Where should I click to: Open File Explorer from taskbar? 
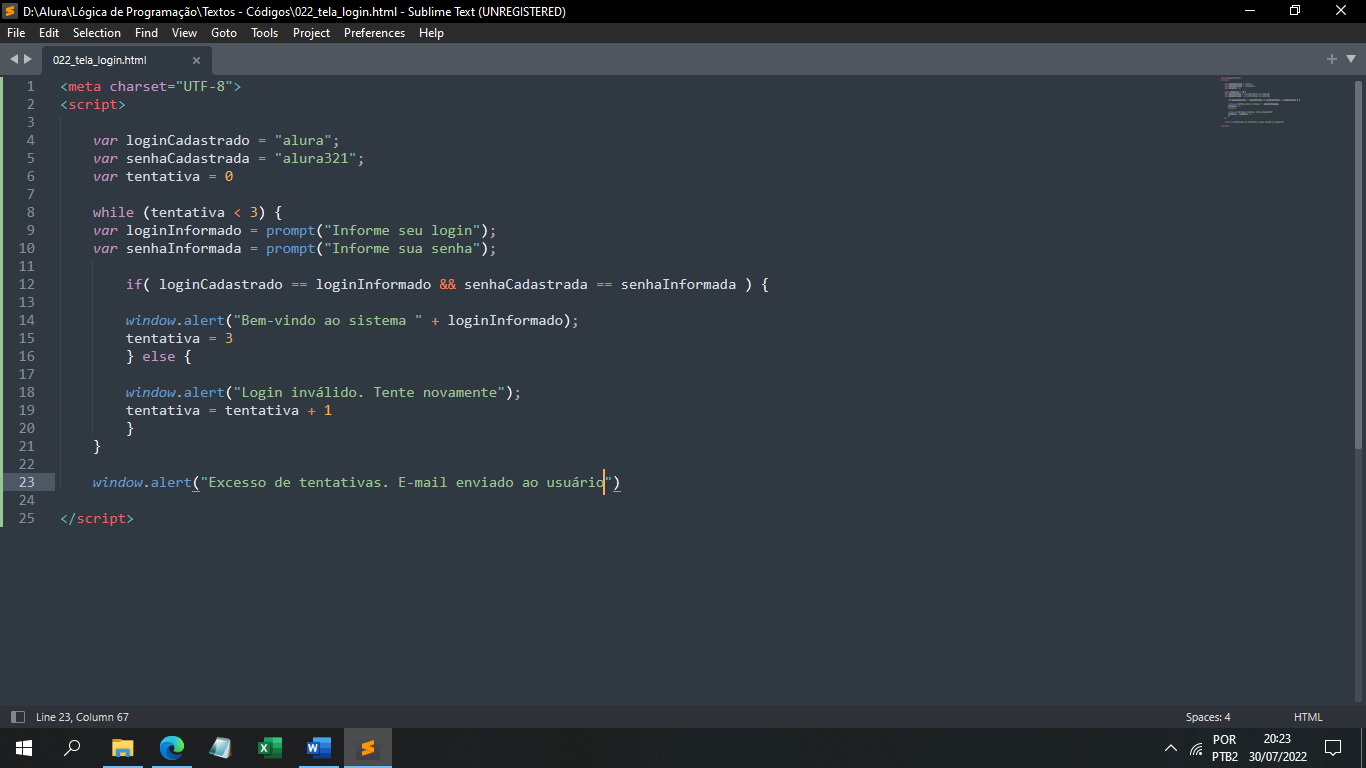[x=122, y=748]
